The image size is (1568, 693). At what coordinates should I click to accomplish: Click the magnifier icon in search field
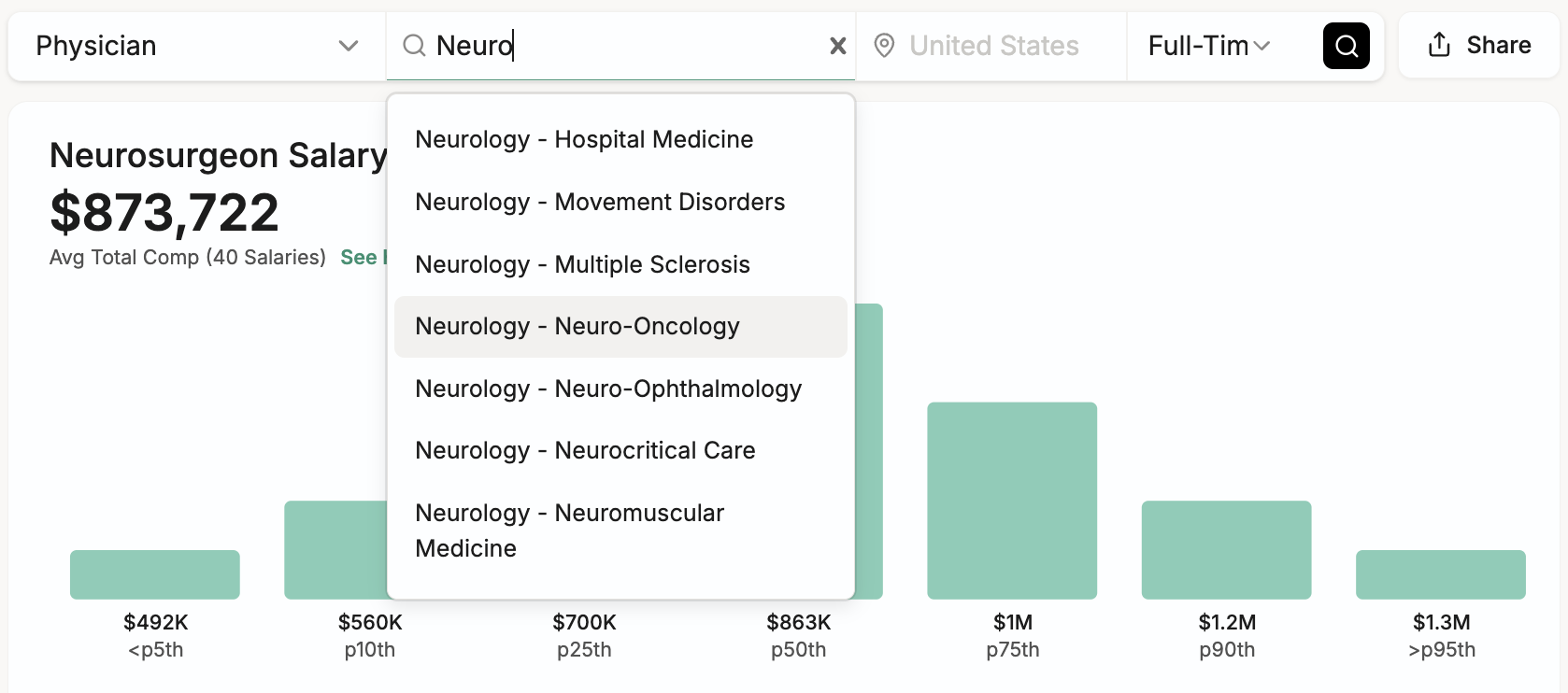414,46
